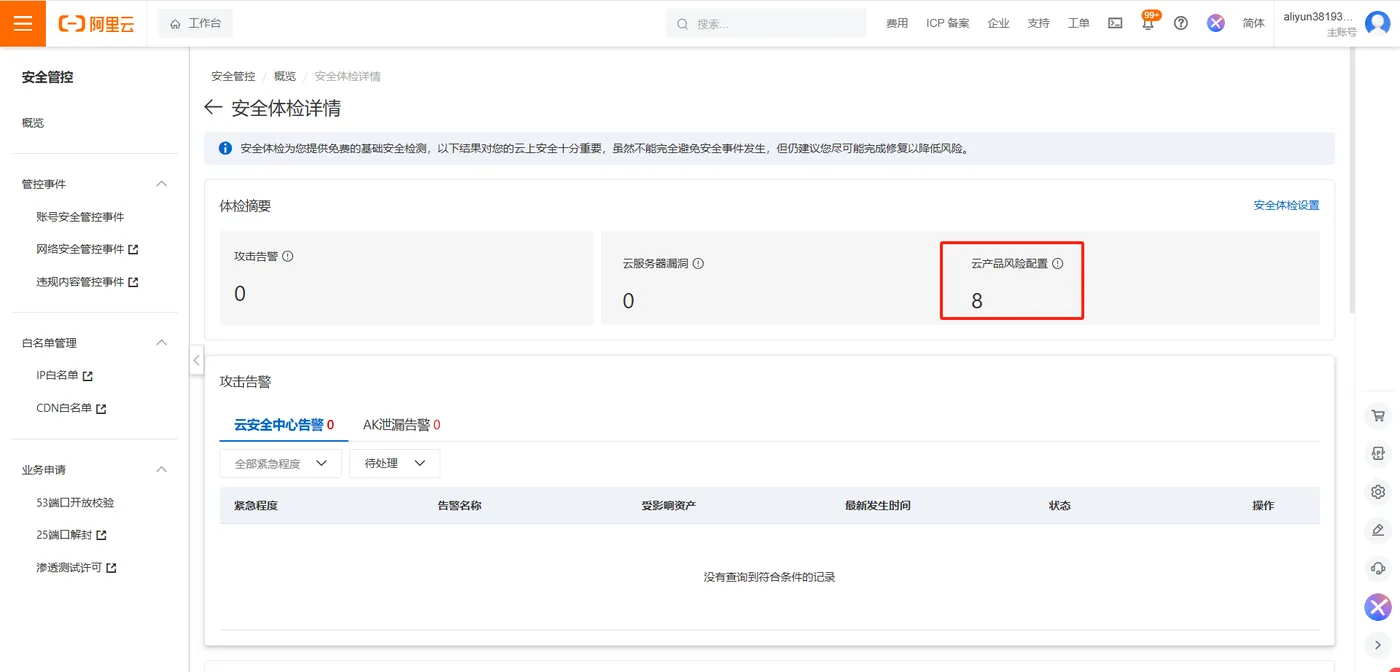The height and width of the screenshot is (672, 1400).
Task: Click the 受影响资产 column header
Action: [669, 506]
